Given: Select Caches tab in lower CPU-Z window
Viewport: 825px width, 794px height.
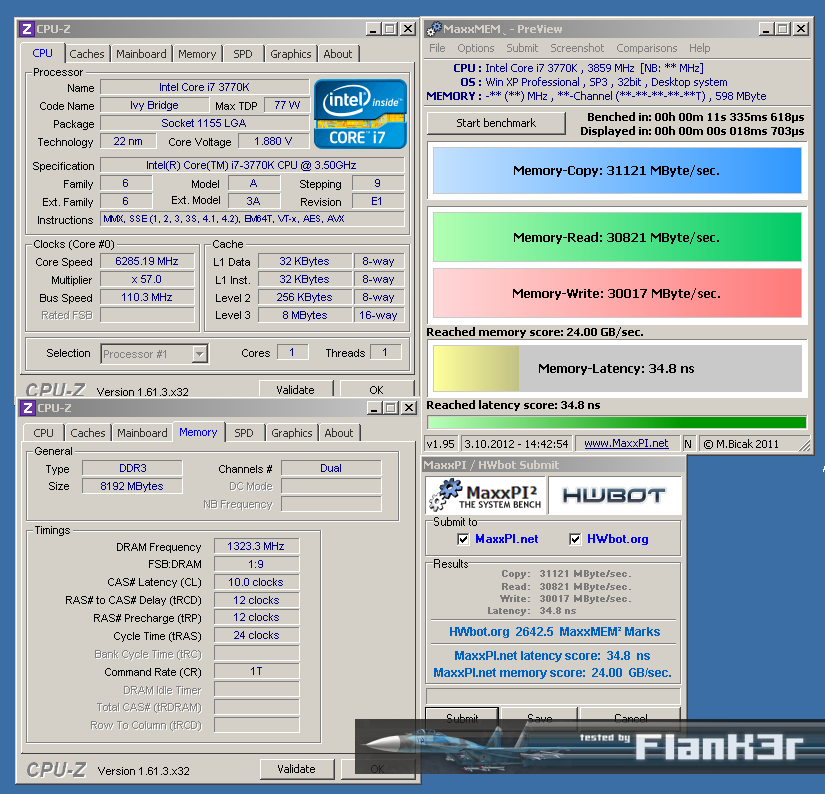Looking at the screenshot, I should point(88,433).
